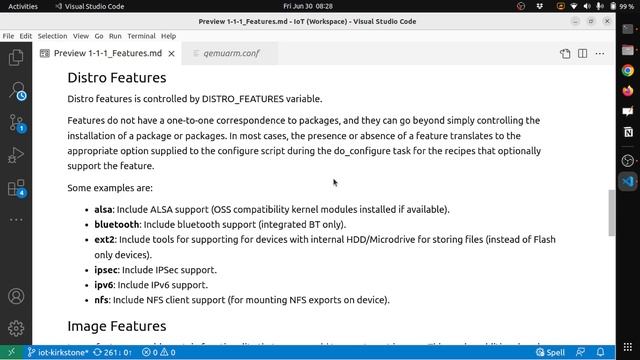
Task: Click the bold 'ext2' list item
Action: point(104,240)
